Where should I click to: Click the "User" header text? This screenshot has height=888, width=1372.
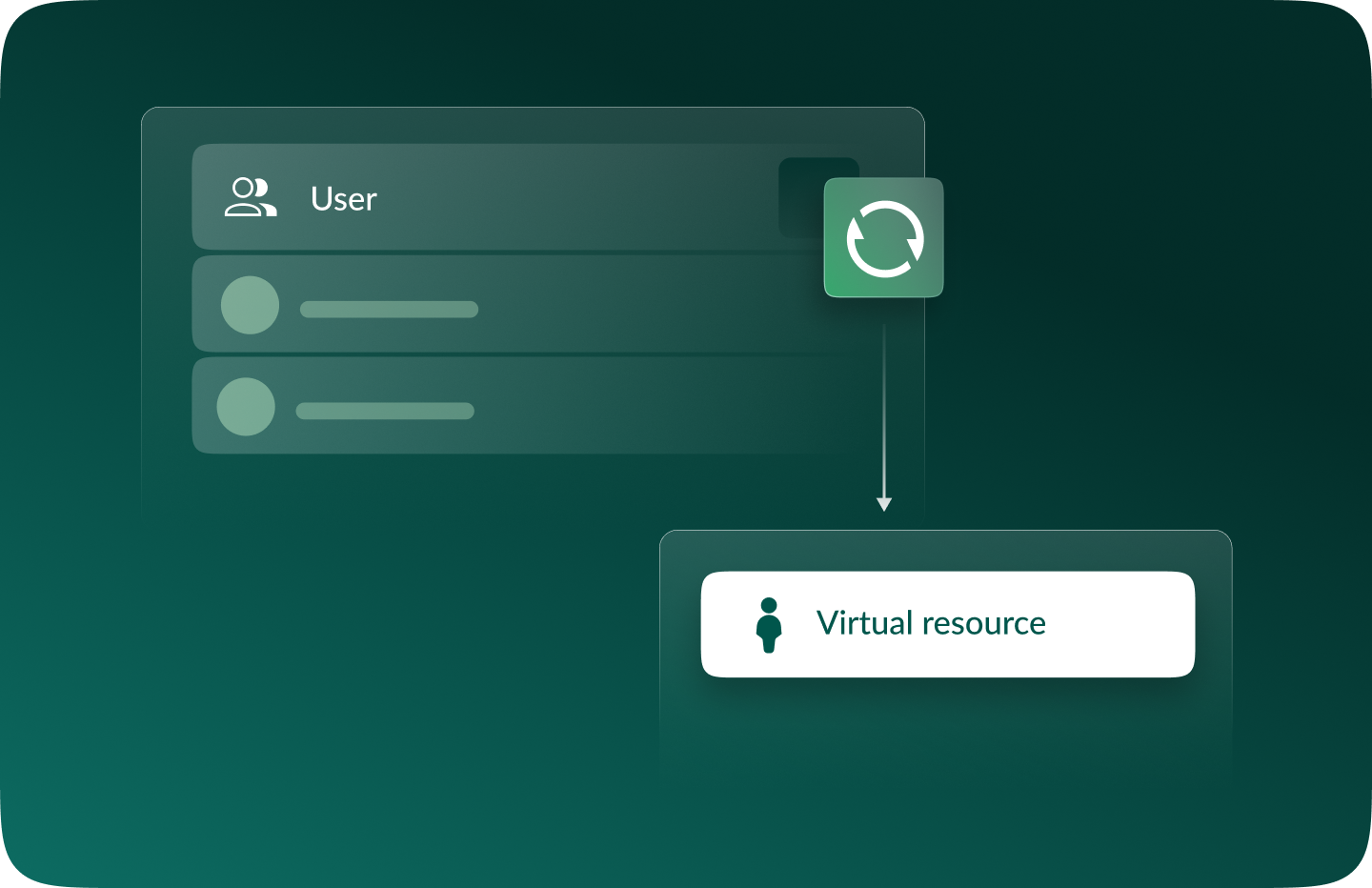(x=344, y=199)
